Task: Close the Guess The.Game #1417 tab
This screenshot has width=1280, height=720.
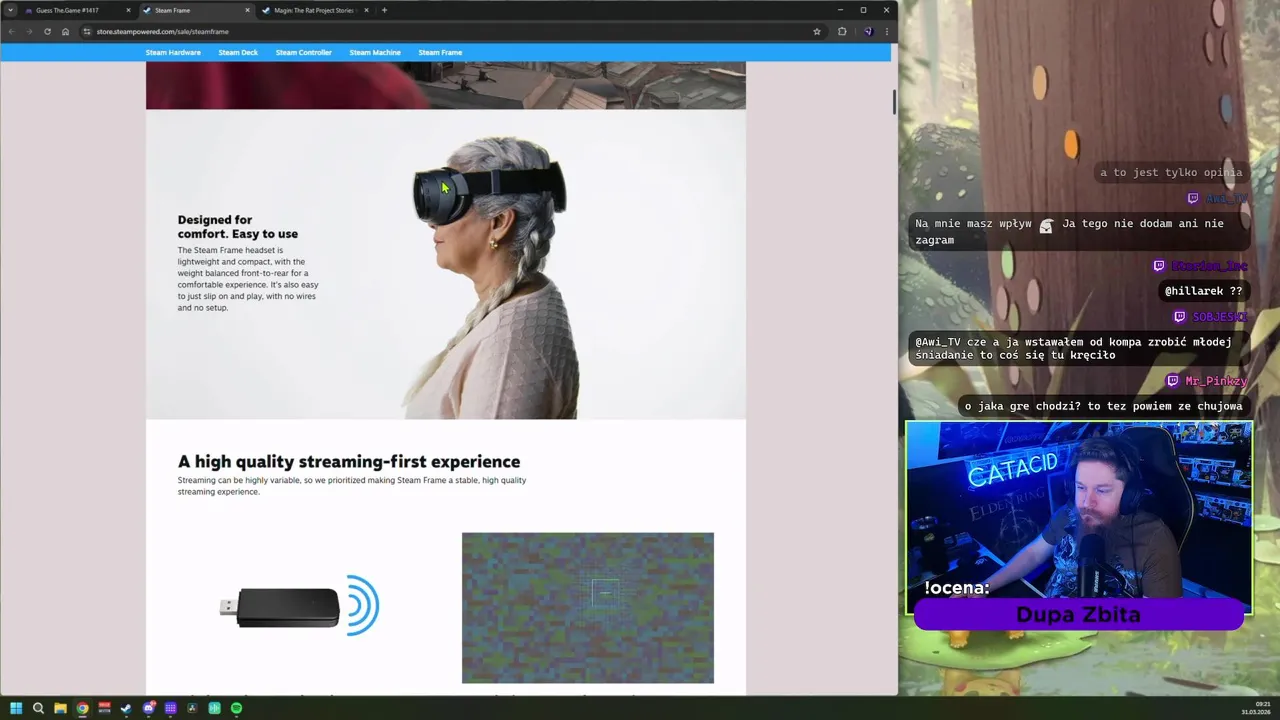Action: point(128,10)
